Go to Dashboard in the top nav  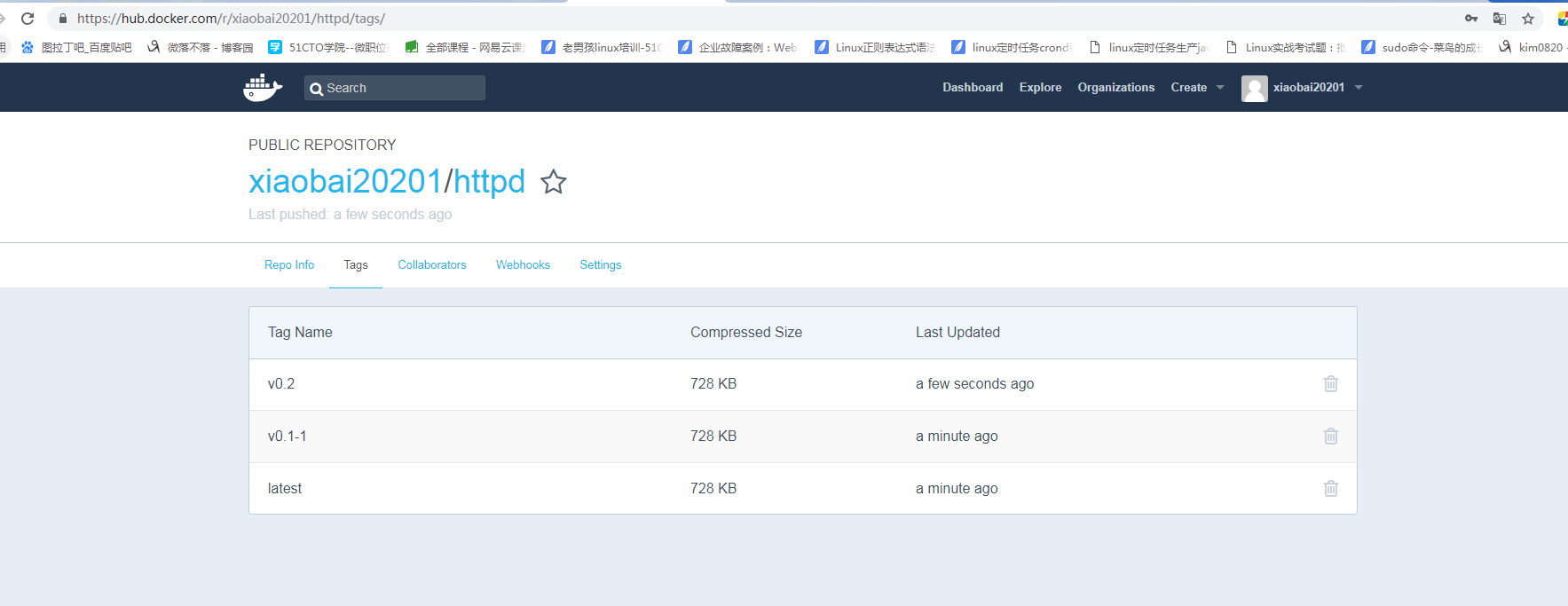[x=973, y=88]
